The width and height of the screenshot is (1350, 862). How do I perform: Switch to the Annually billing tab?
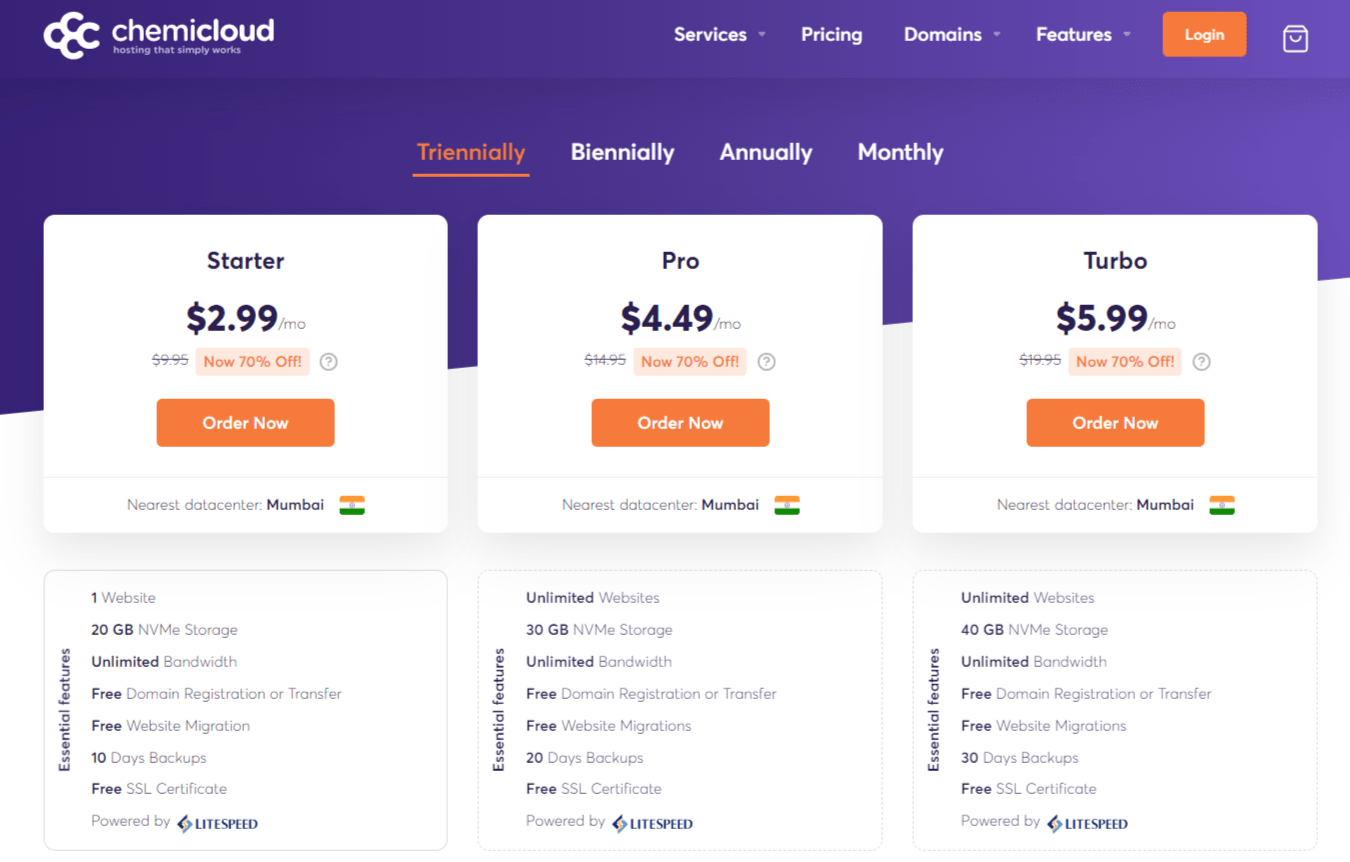(x=766, y=152)
